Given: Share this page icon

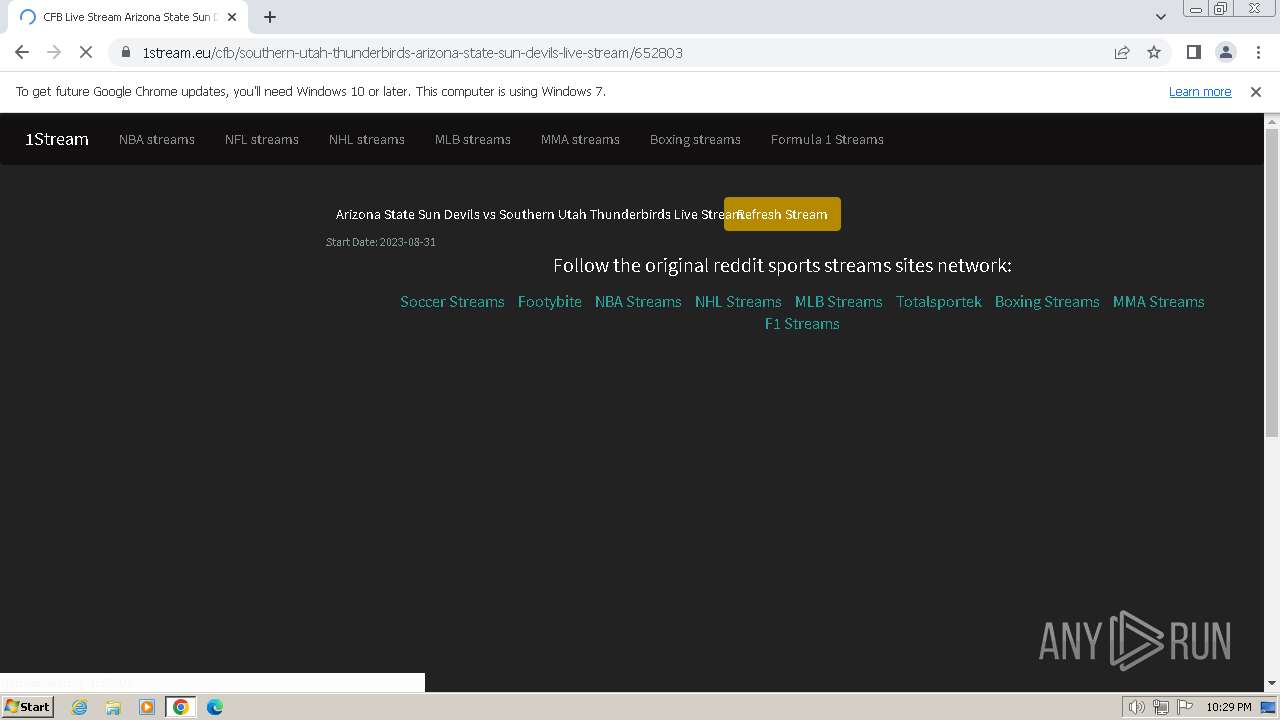Looking at the screenshot, I should pyautogui.click(x=1122, y=52).
